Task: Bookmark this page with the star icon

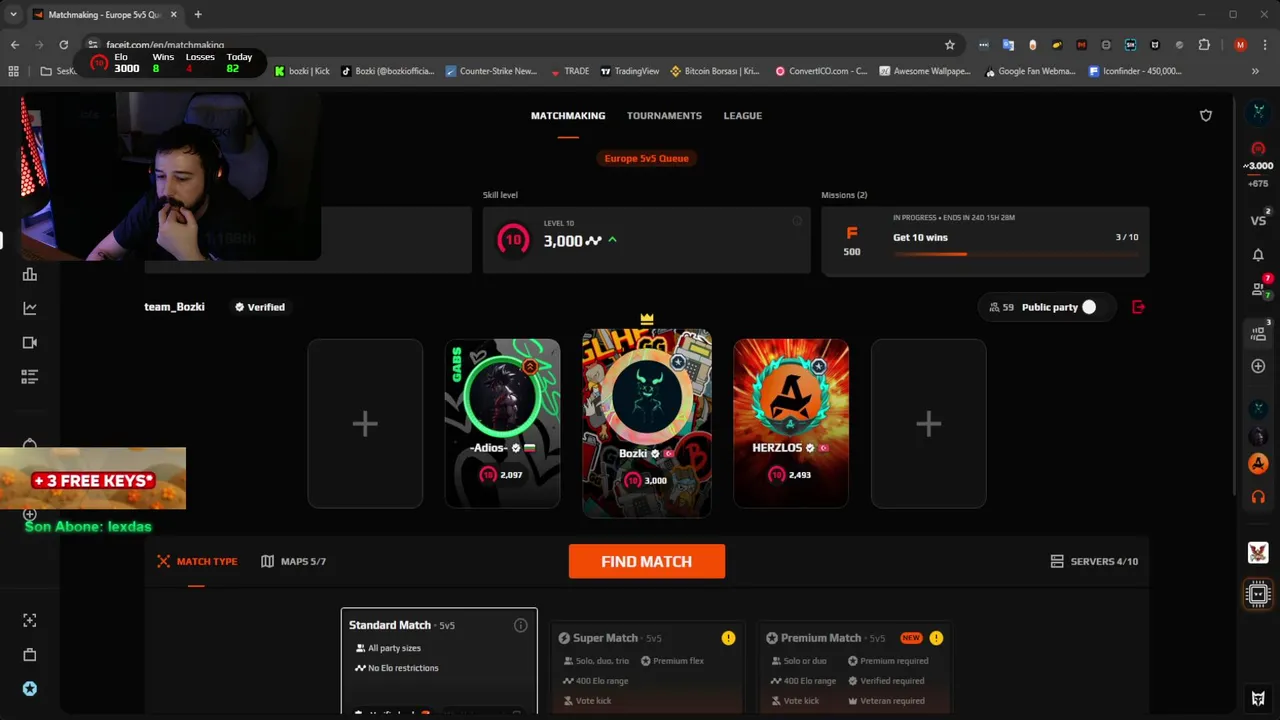Action: coord(950,45)
